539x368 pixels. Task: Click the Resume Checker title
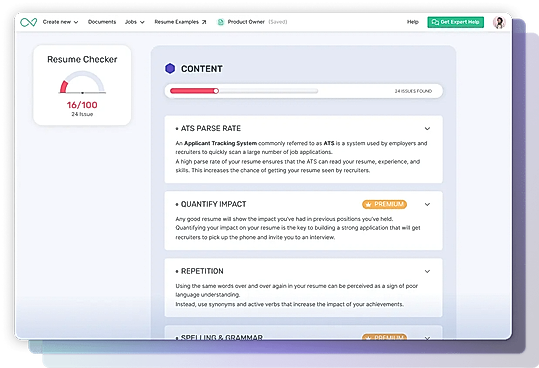pos(82,59)
